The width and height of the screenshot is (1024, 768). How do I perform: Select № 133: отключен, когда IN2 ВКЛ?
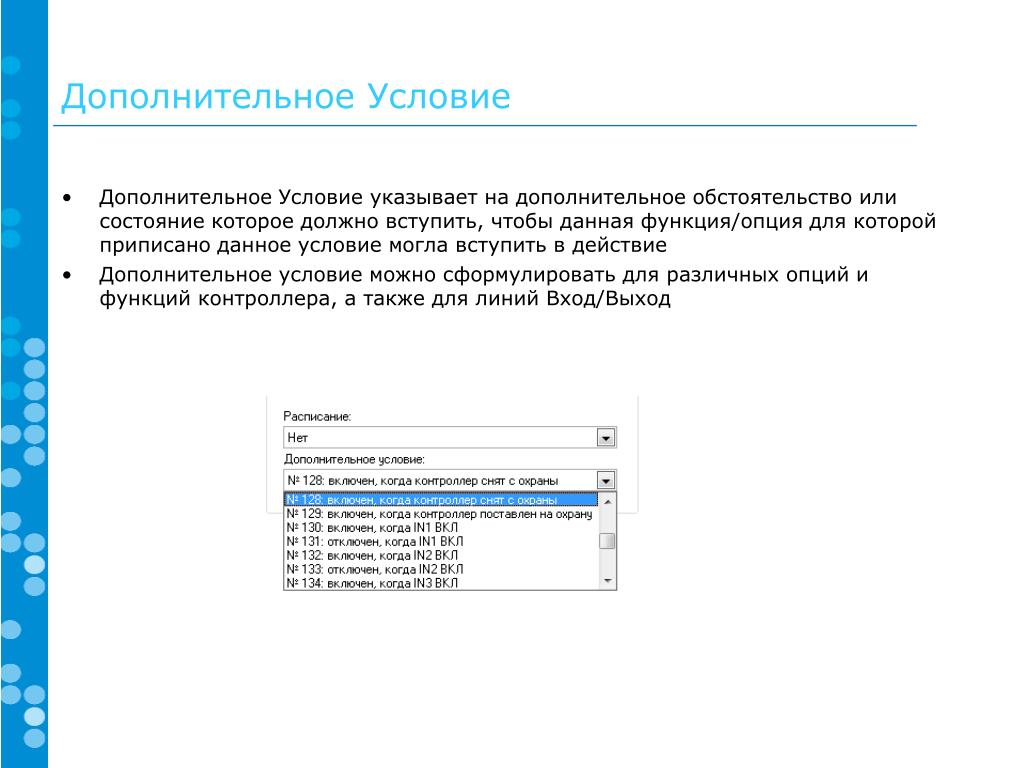coord(441,569)
